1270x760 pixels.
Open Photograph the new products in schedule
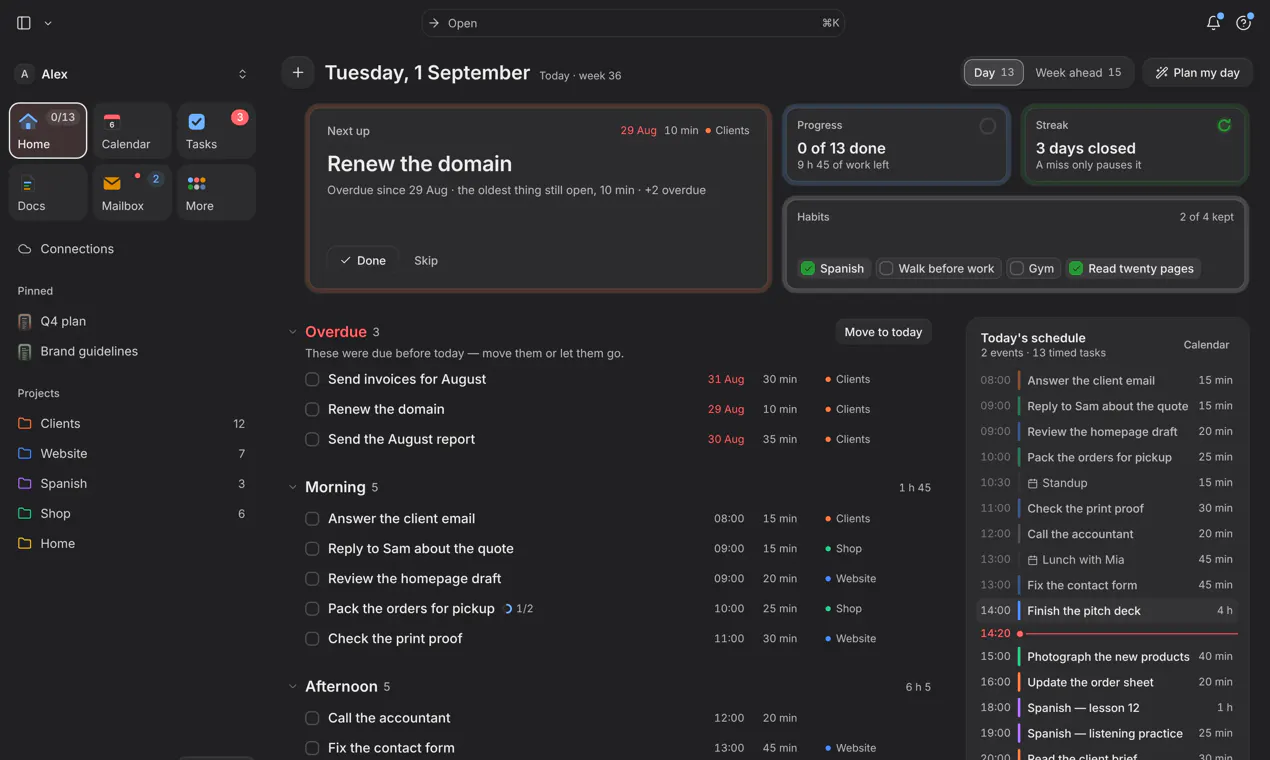click(x=1107, y=657)
